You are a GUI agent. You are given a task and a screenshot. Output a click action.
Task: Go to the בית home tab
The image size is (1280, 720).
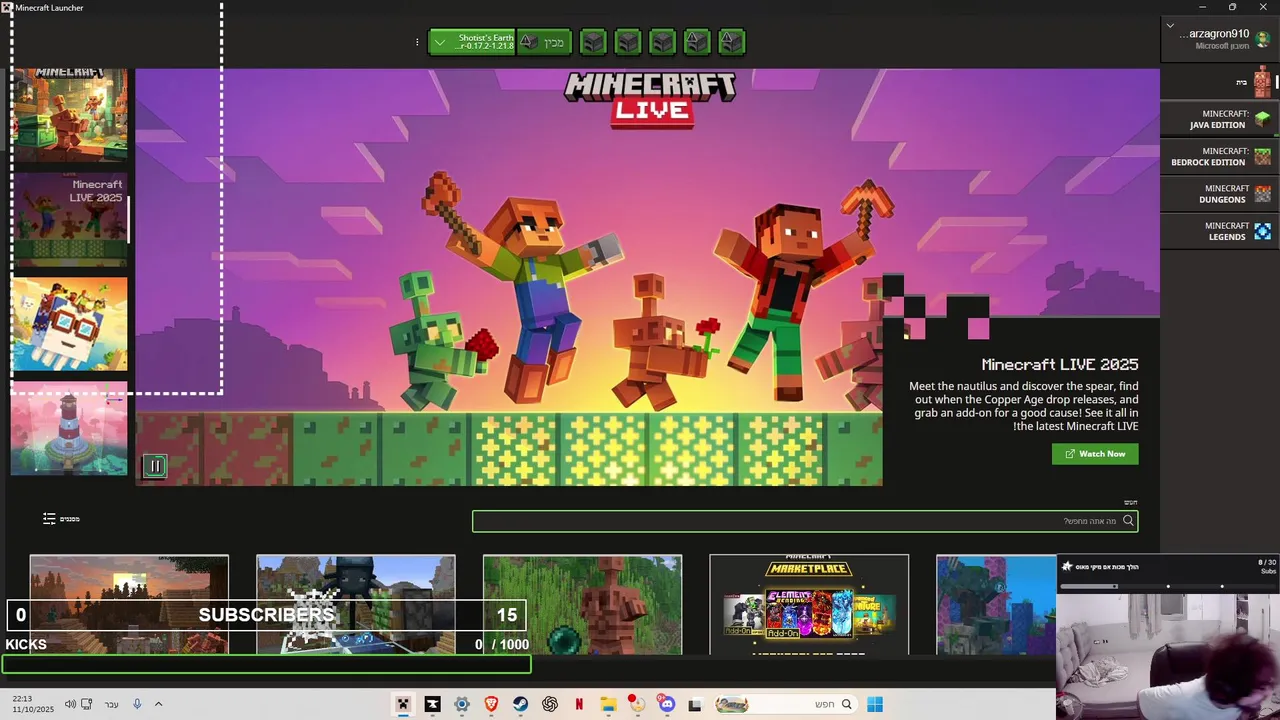point(1218,82)
